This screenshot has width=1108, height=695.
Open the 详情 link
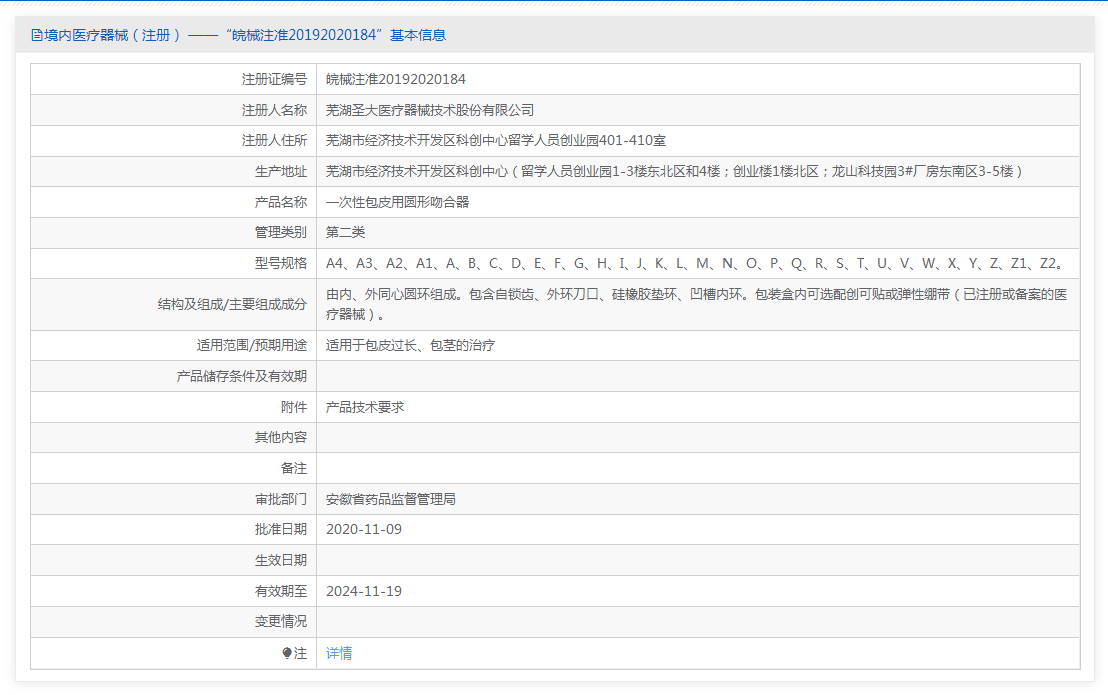[339, 653]
